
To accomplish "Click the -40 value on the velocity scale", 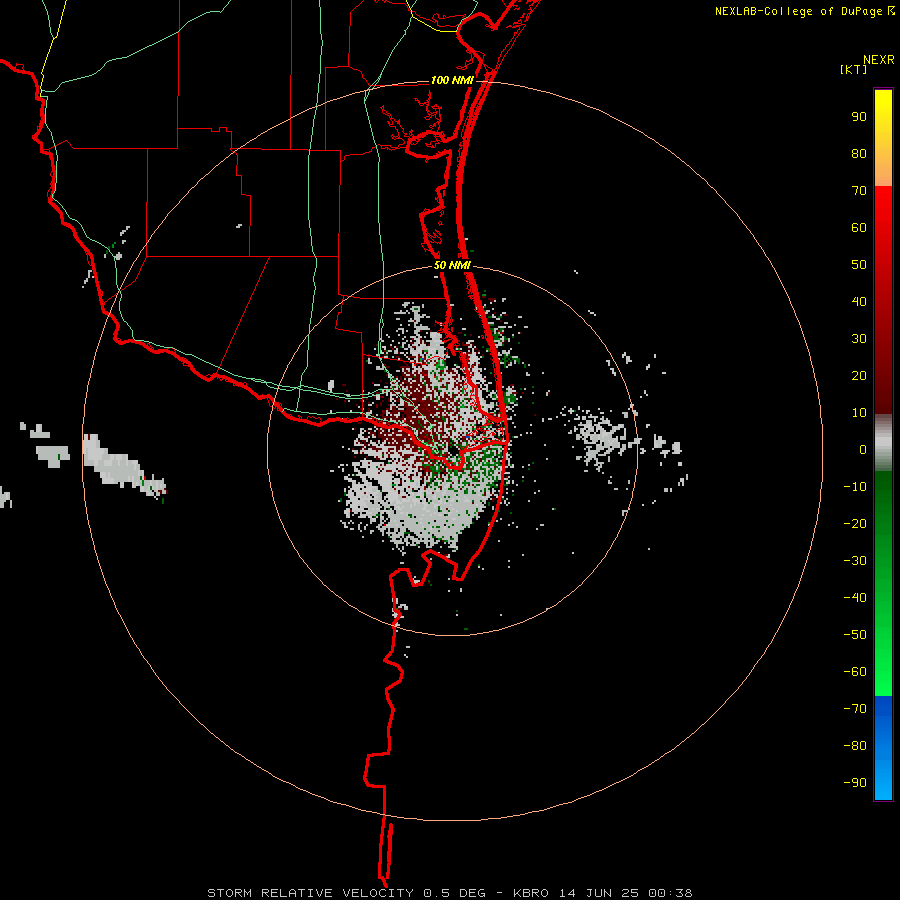I will pyautogui.click(x=855, y=598).
